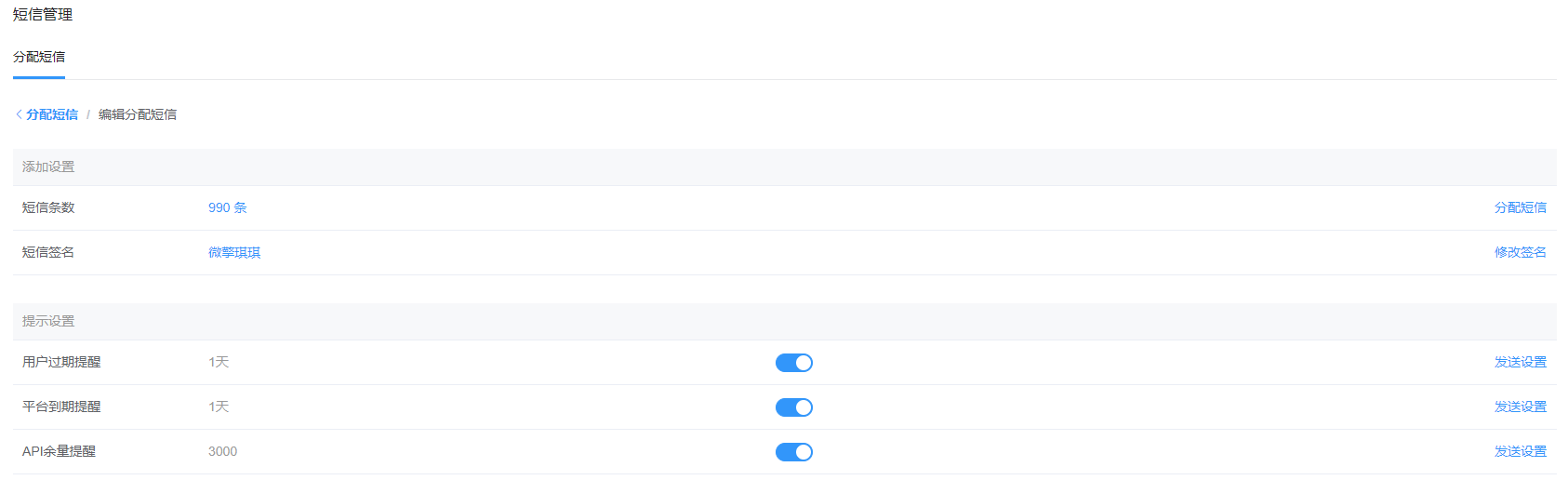Click the 短信管理 page title
Viewport: 1568px width, 480px height.
(43, 14)
